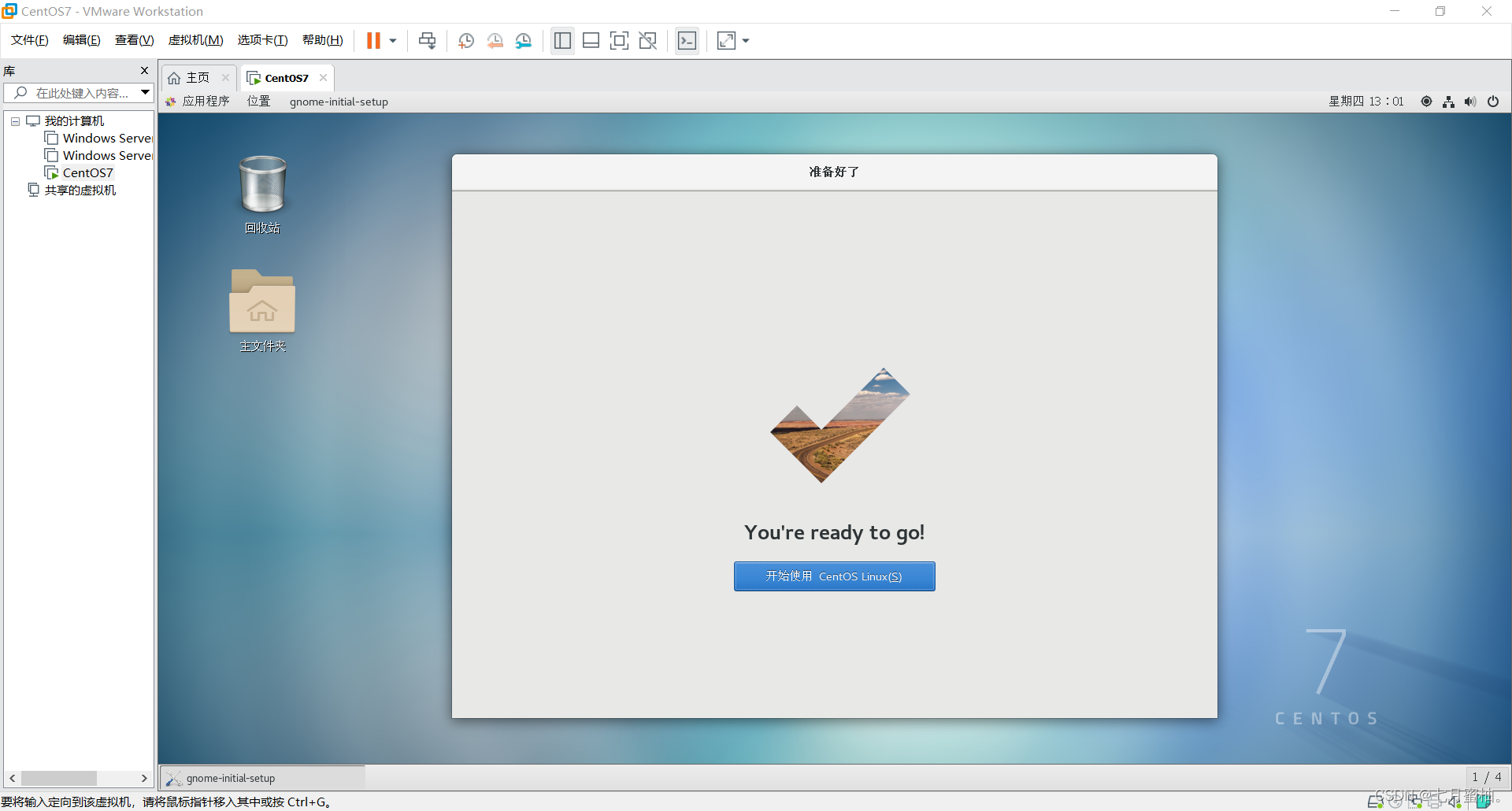This screenshot has width=1512, height=811.
Task: Click the sound card status icon
Action: click(x=1455, y=802)
